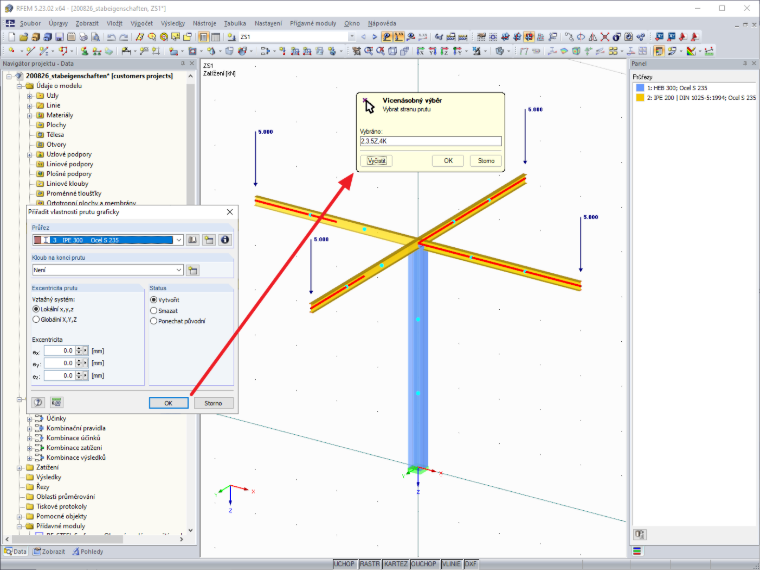Toggle the project navigator panel icon
The width and height of the screenshot is (760, 570).
tap(203, 37)
